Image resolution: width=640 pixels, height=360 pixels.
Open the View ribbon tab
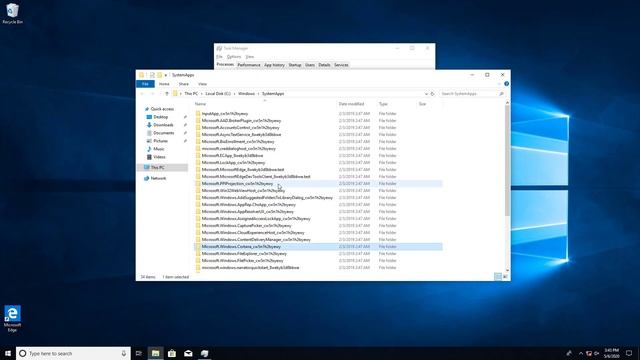tap(202, 84)
